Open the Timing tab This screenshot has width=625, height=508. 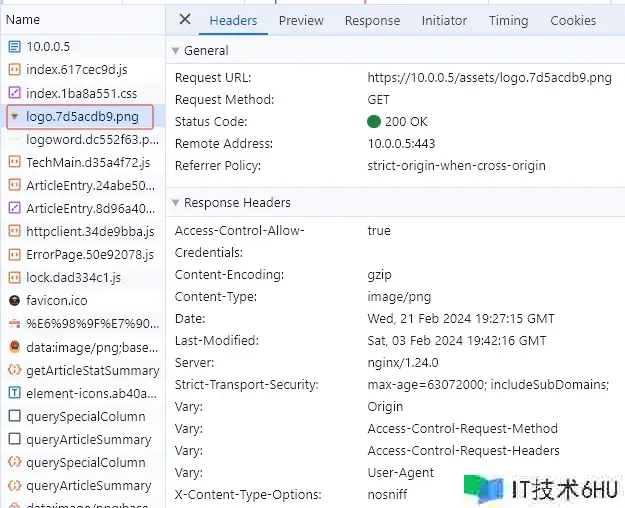click(x=508, y=20)
